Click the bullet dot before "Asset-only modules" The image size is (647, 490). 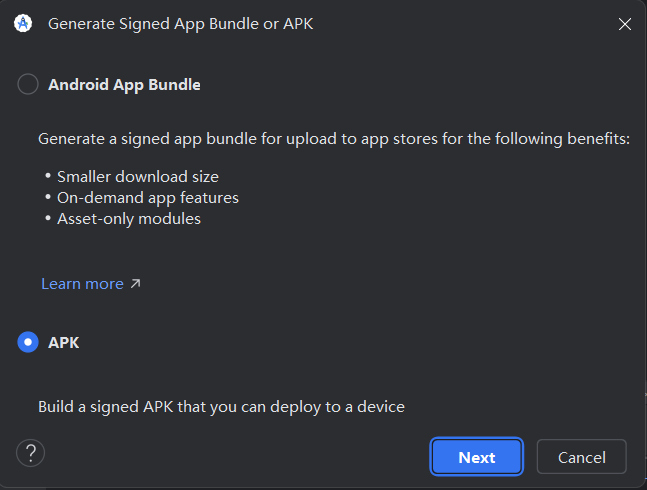coord(48,218)
